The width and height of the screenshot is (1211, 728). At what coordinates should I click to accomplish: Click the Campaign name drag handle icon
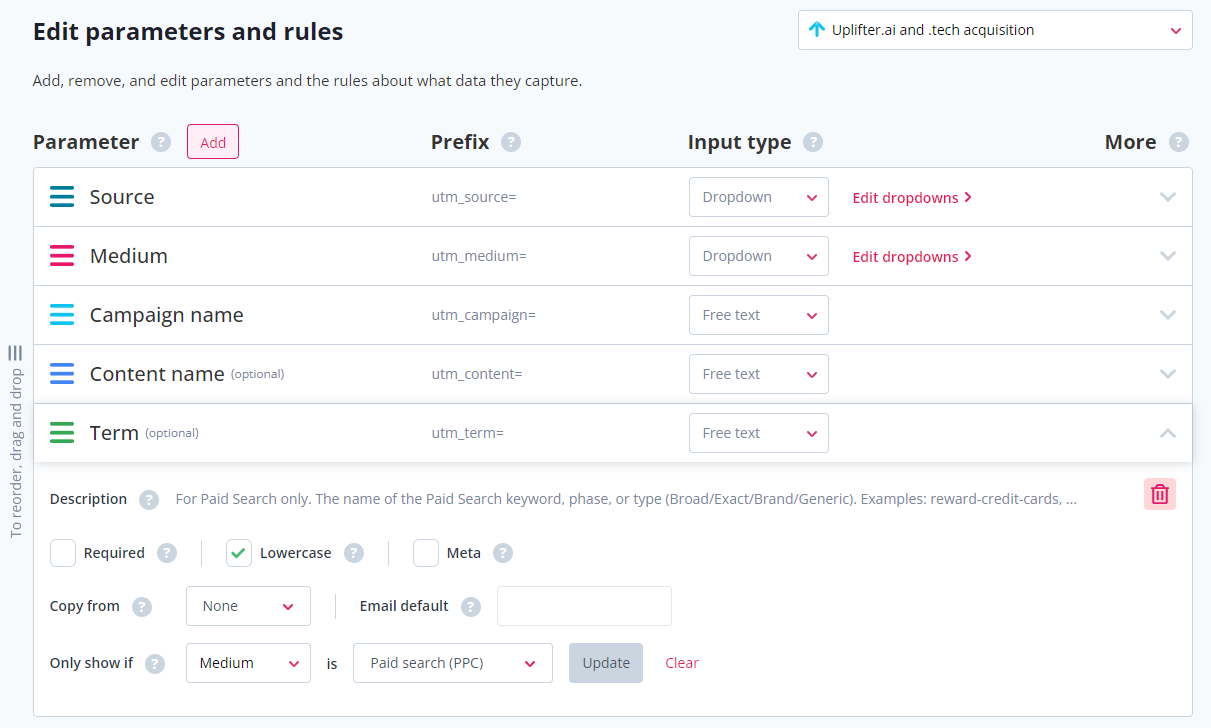pyautogui.click(x=62, y=315)
